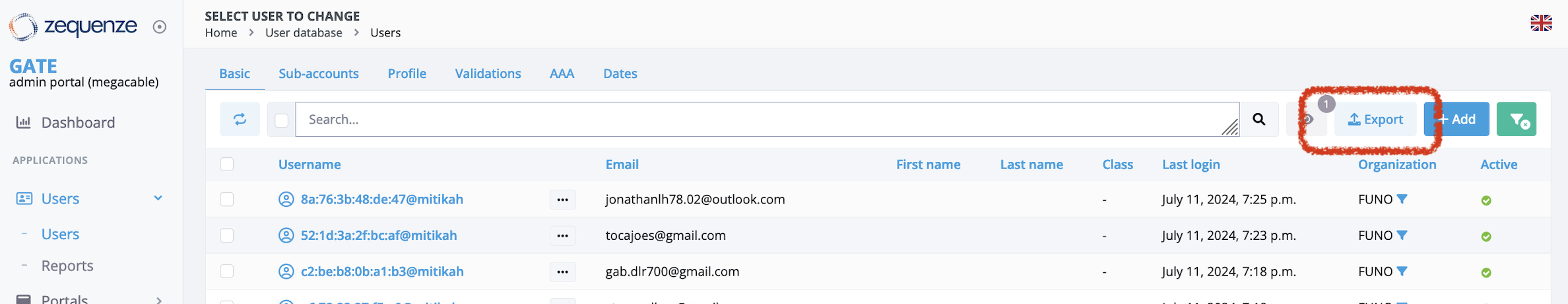Collapse the Users section in sidebar

click(x=158, y=198)
